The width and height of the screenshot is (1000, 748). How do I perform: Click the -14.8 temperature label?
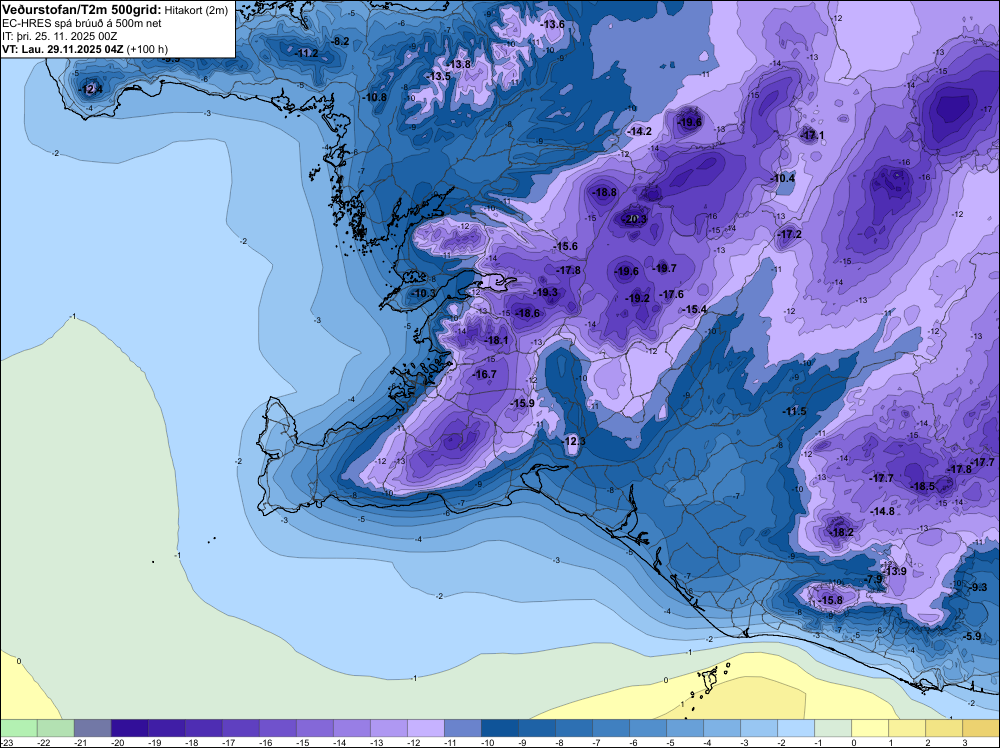click(x=883, y=511)
